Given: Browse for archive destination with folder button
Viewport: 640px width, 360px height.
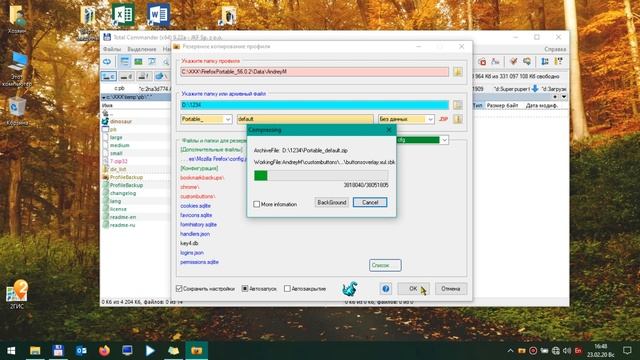Looking at the screenshot, I should (x=458, y=105).
